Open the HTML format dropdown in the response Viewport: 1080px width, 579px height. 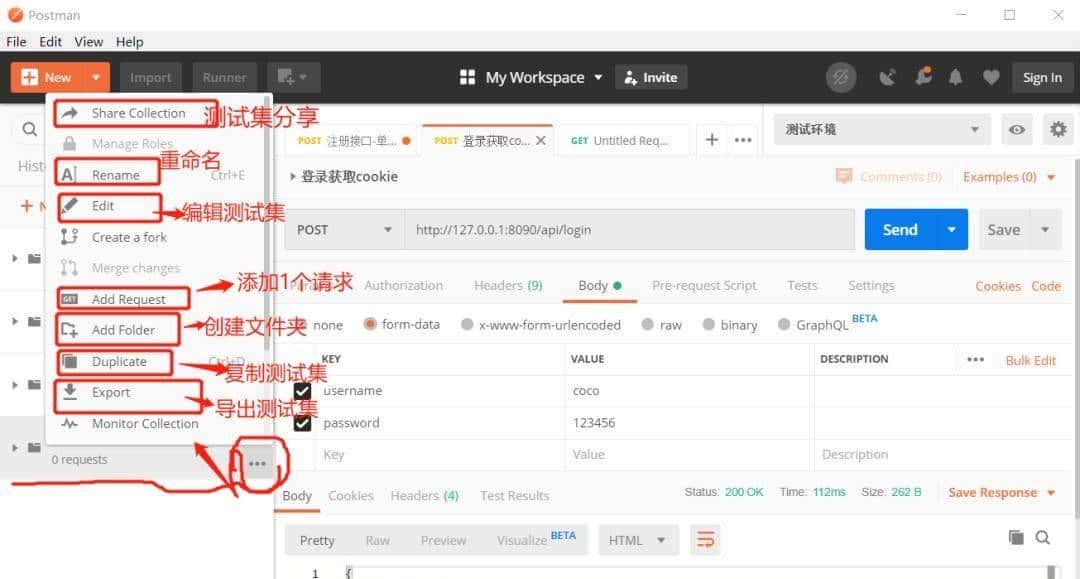coord(638,539)
